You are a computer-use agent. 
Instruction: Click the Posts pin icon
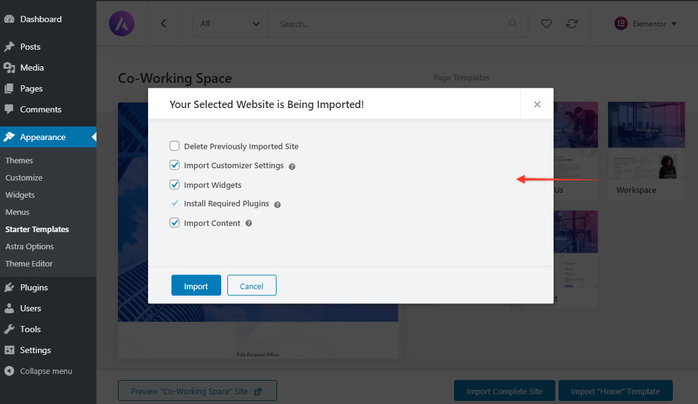coord(9,47)
